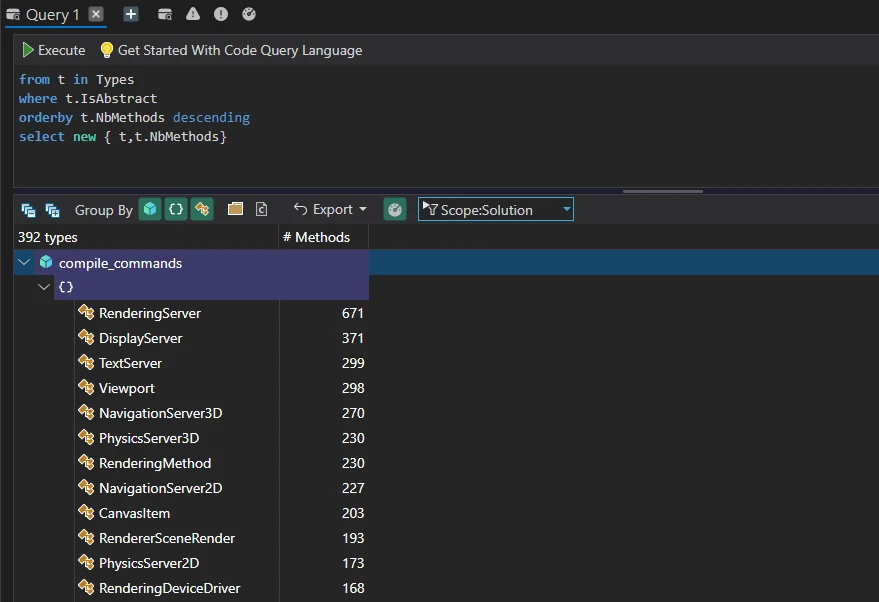
Task: Close the Query 1 tab
Action: pos(96,14)
